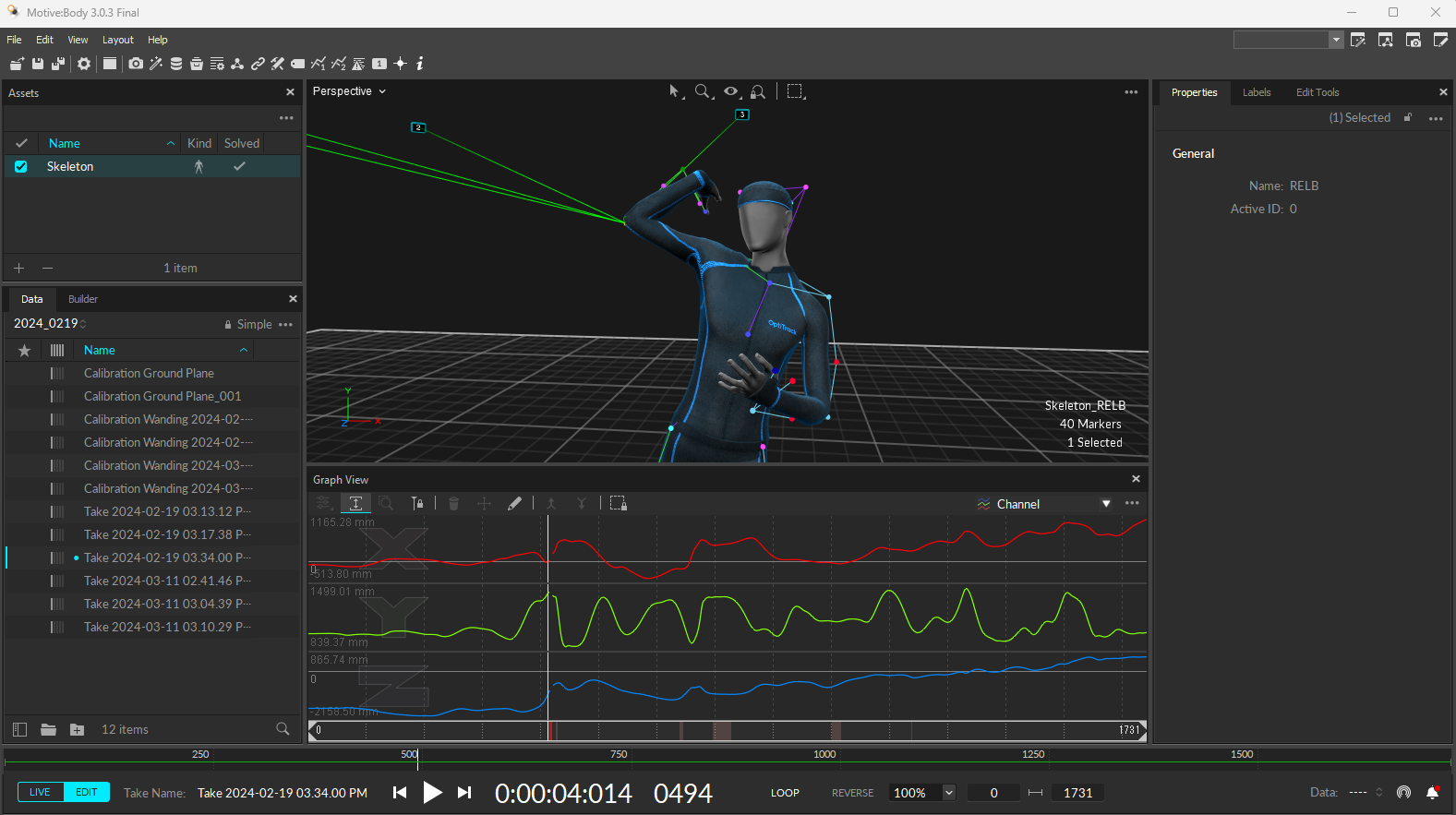Screen dimensions: 1456x815
Task: Click the plus button in Assets pane
Action: click(18, 268)
